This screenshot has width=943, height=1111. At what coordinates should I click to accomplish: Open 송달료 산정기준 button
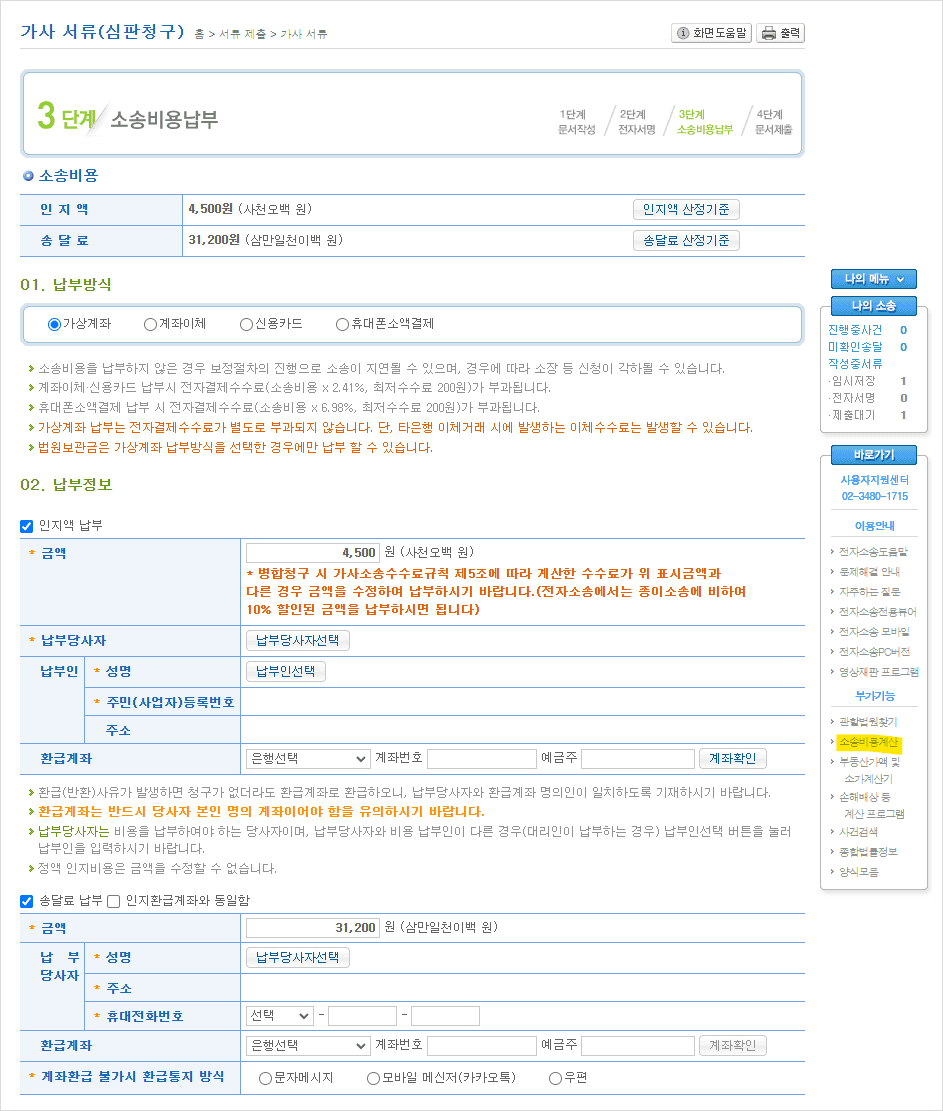coord(686,240)
